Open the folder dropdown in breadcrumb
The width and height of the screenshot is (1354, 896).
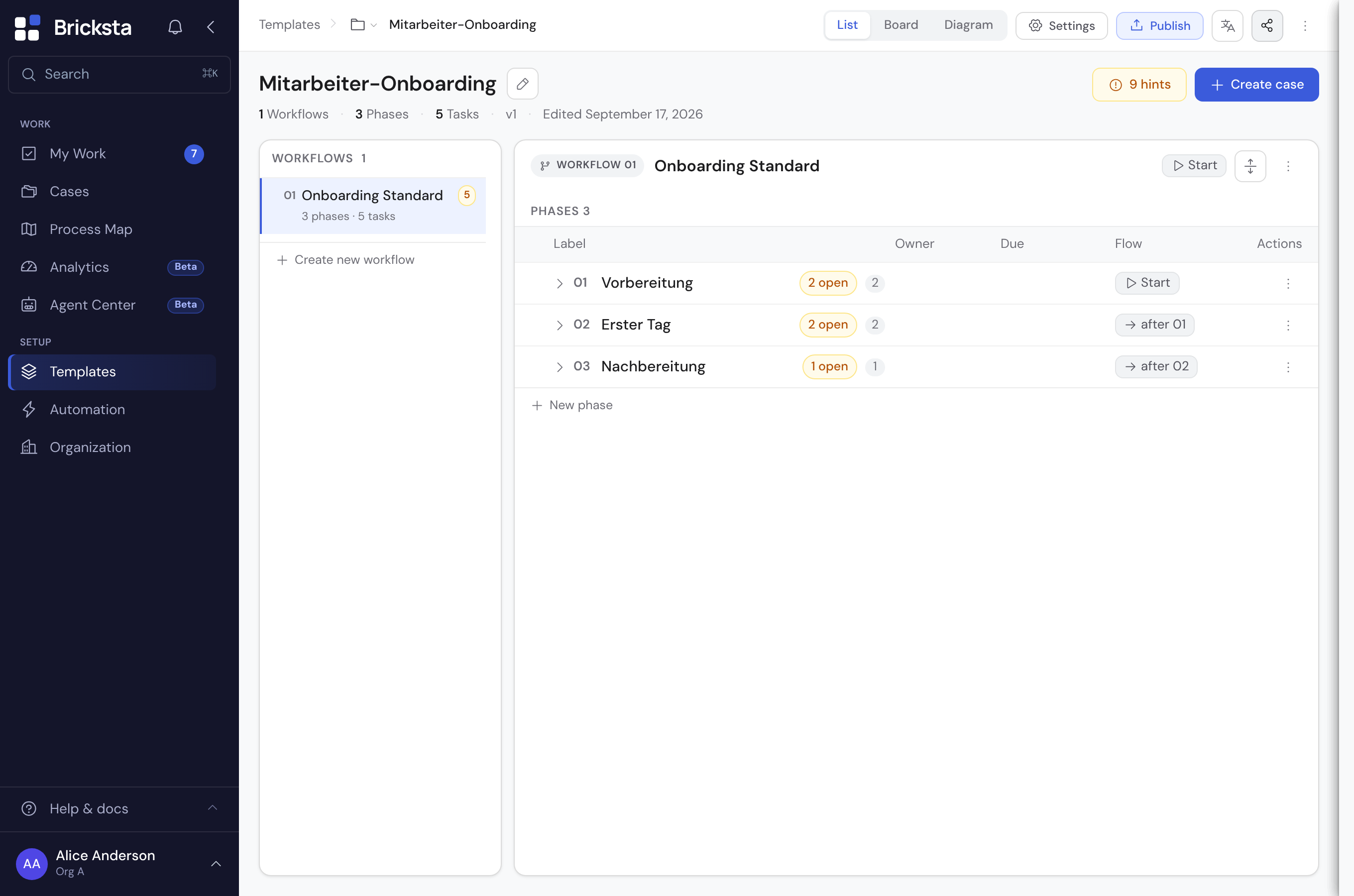[363, 24]
